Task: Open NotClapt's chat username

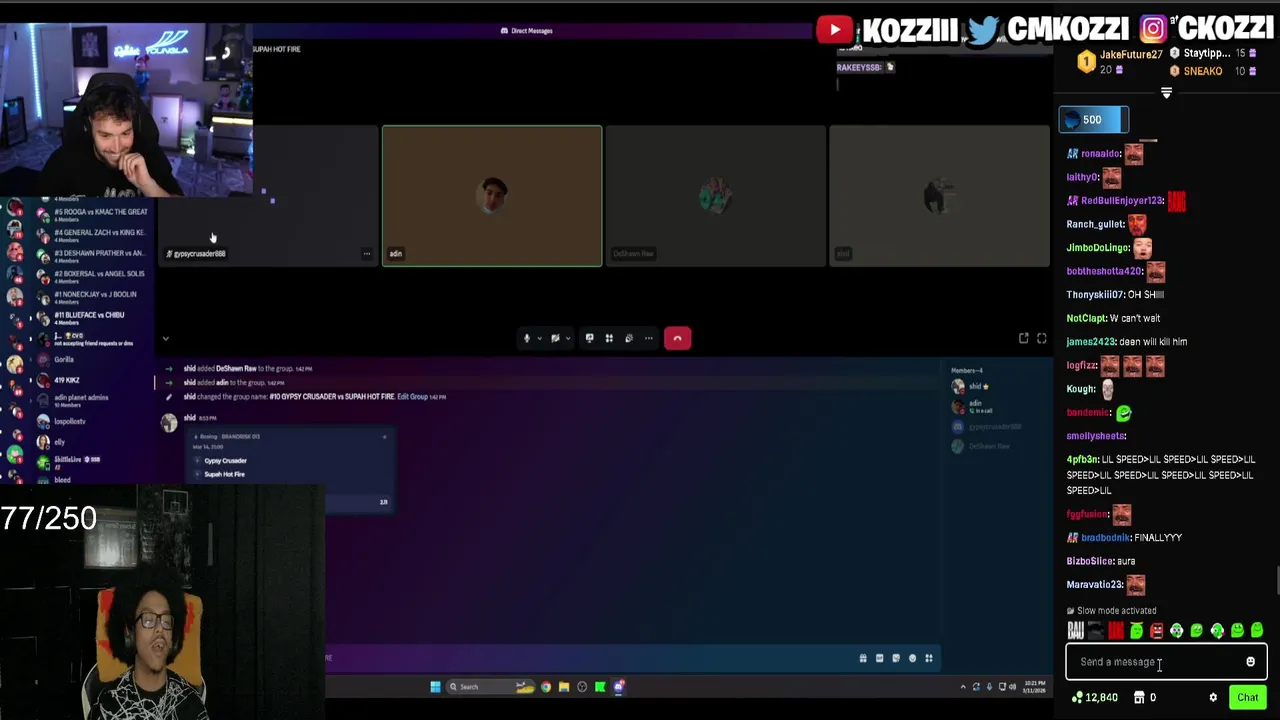Action: tap(1086, 318)
